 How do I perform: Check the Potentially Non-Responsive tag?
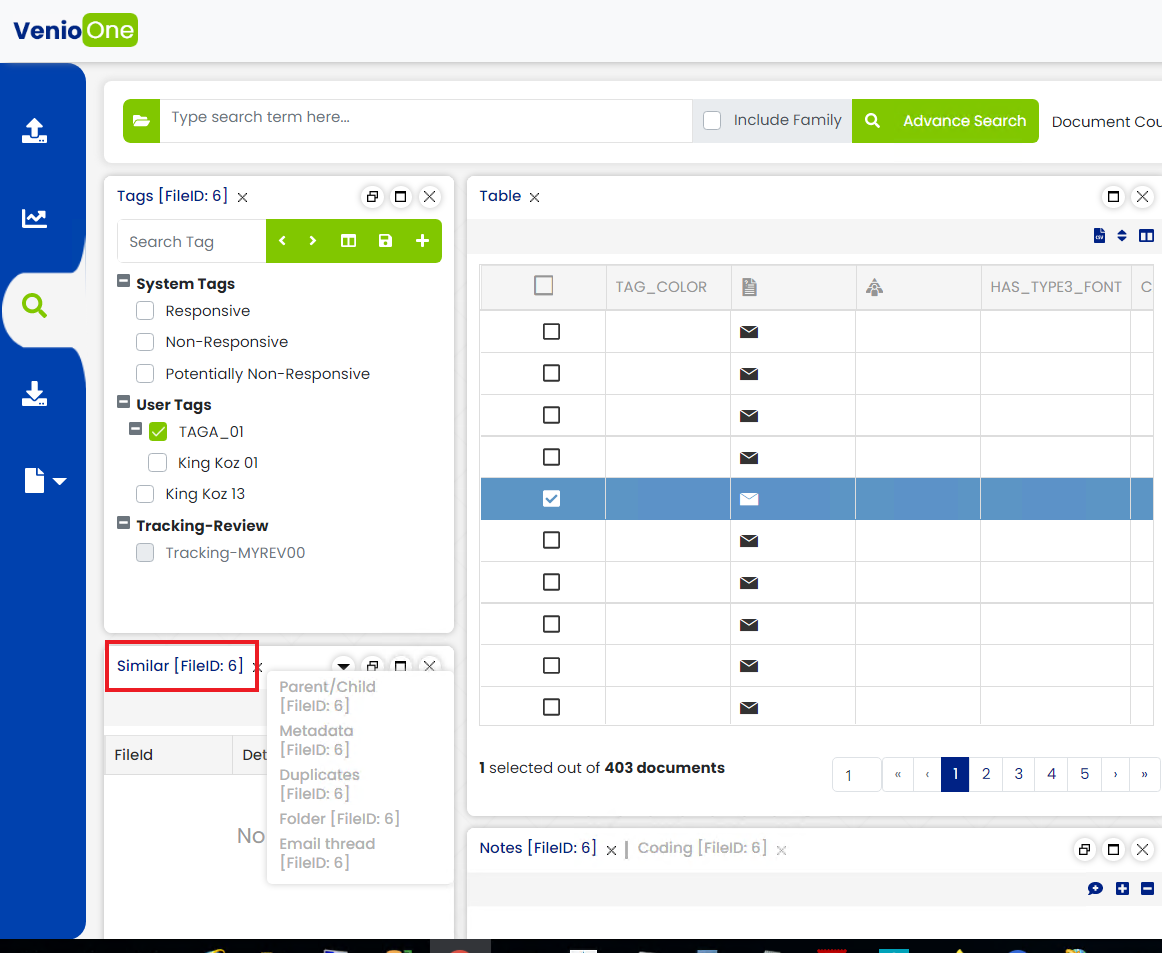pyautogui.click(x=145, y=373)
